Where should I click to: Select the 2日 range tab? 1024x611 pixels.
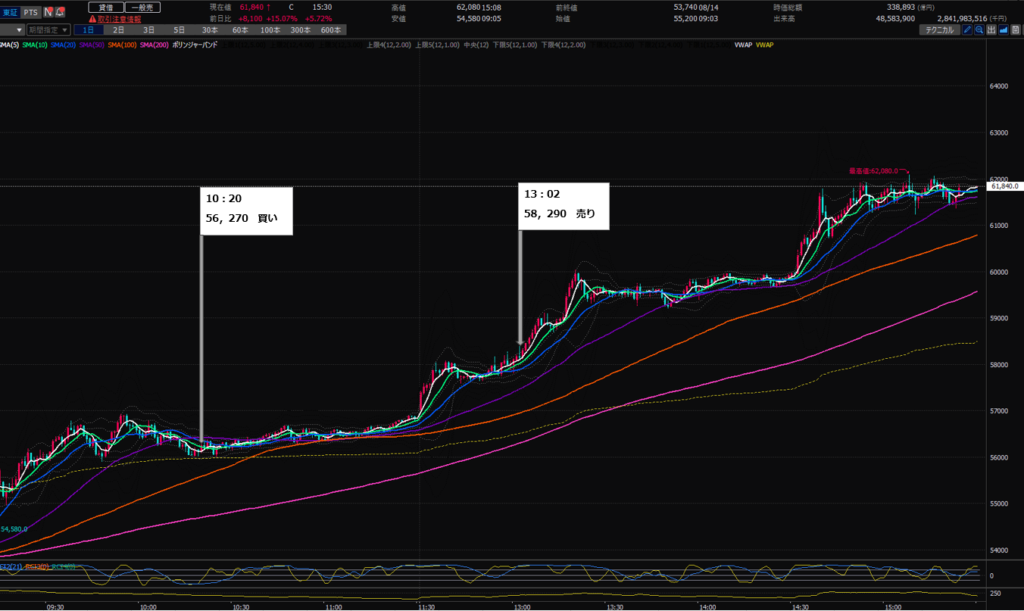click(x=119, y=30)
